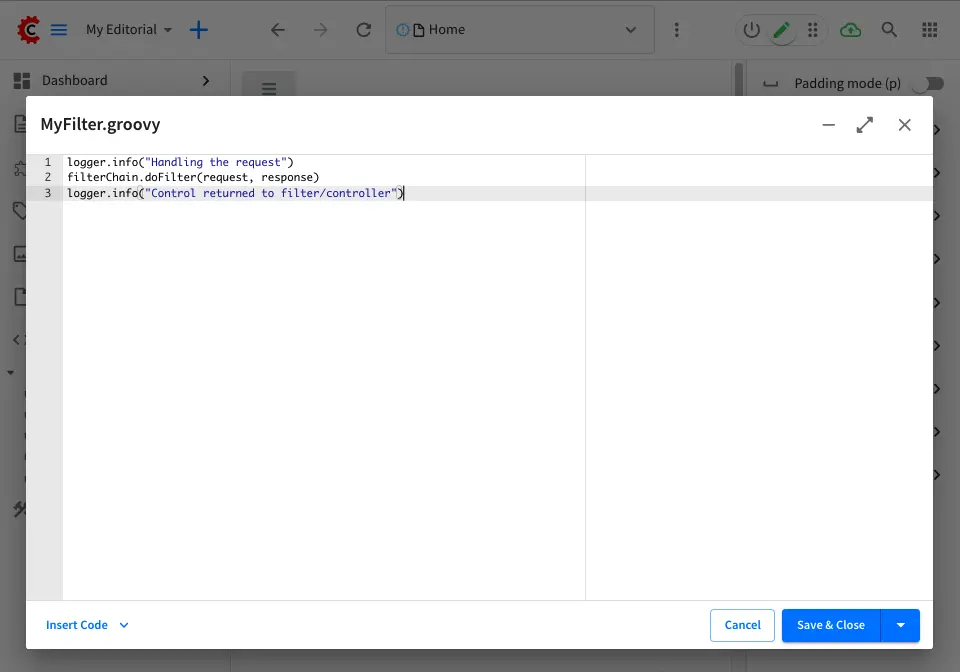
Task: Go forward with the right arrow
Action: (x=321, y=29)
